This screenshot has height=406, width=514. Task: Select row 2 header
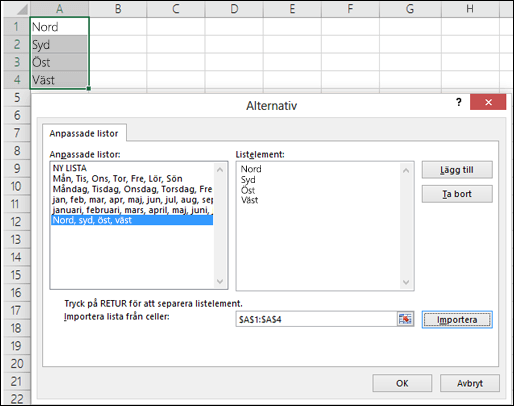coord(16,44)
